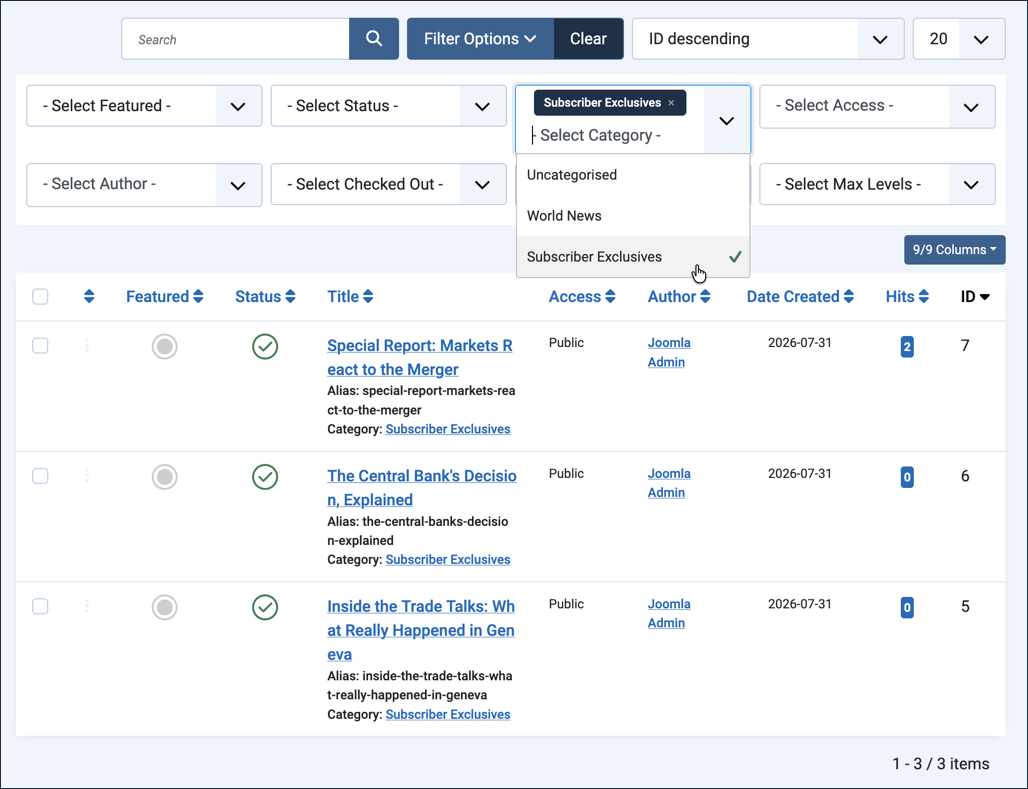
Task: Click the magnifier search button
Action: pos(374,39)
